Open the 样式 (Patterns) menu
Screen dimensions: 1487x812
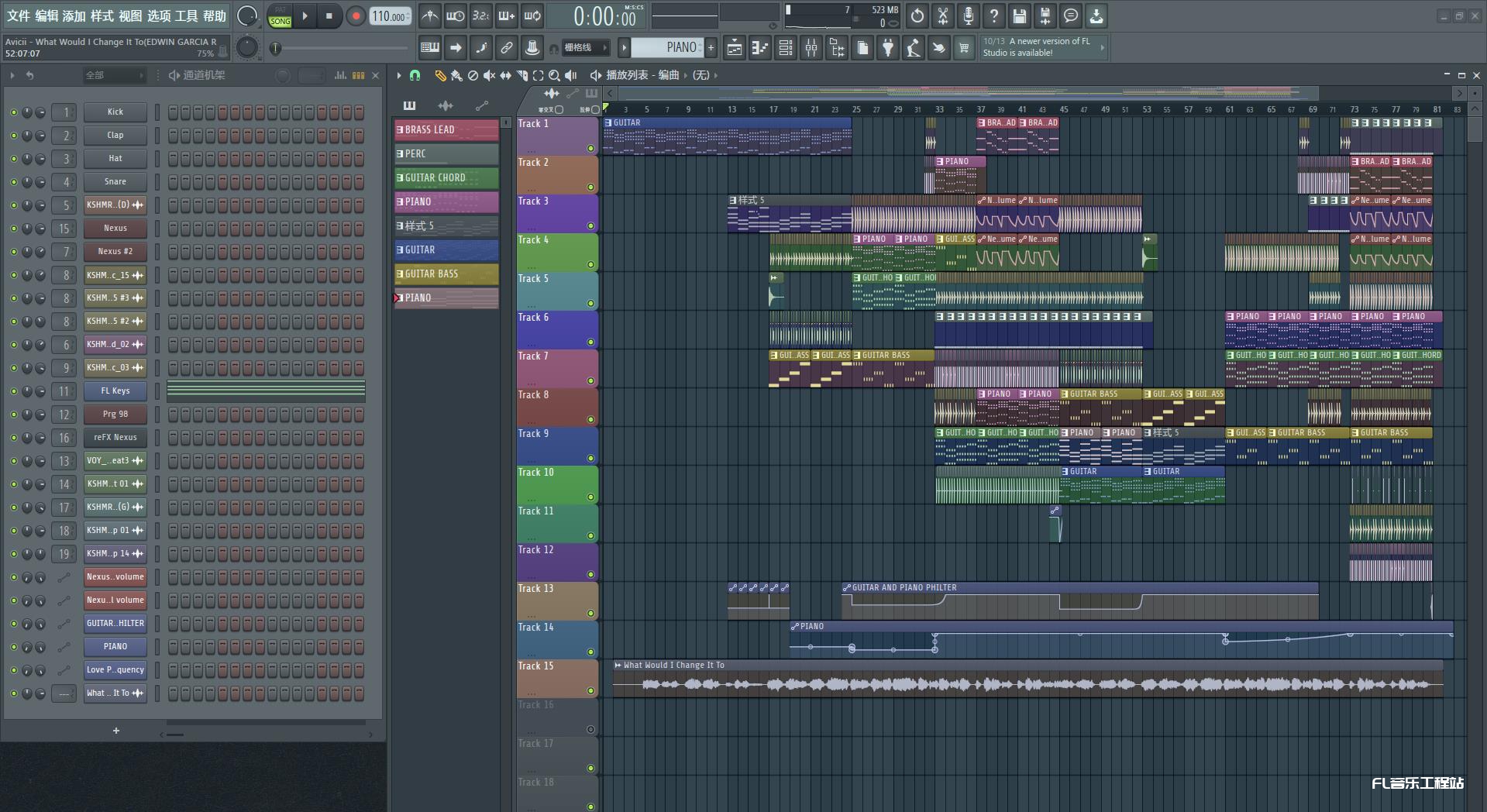tap(102, 15)
